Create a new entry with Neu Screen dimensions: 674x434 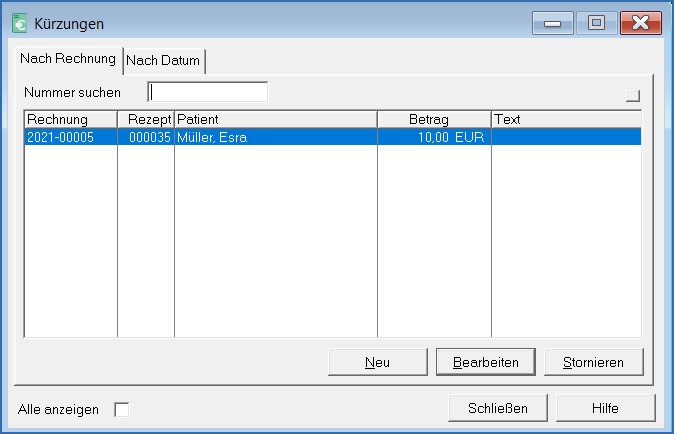click(x=377, y=362)
